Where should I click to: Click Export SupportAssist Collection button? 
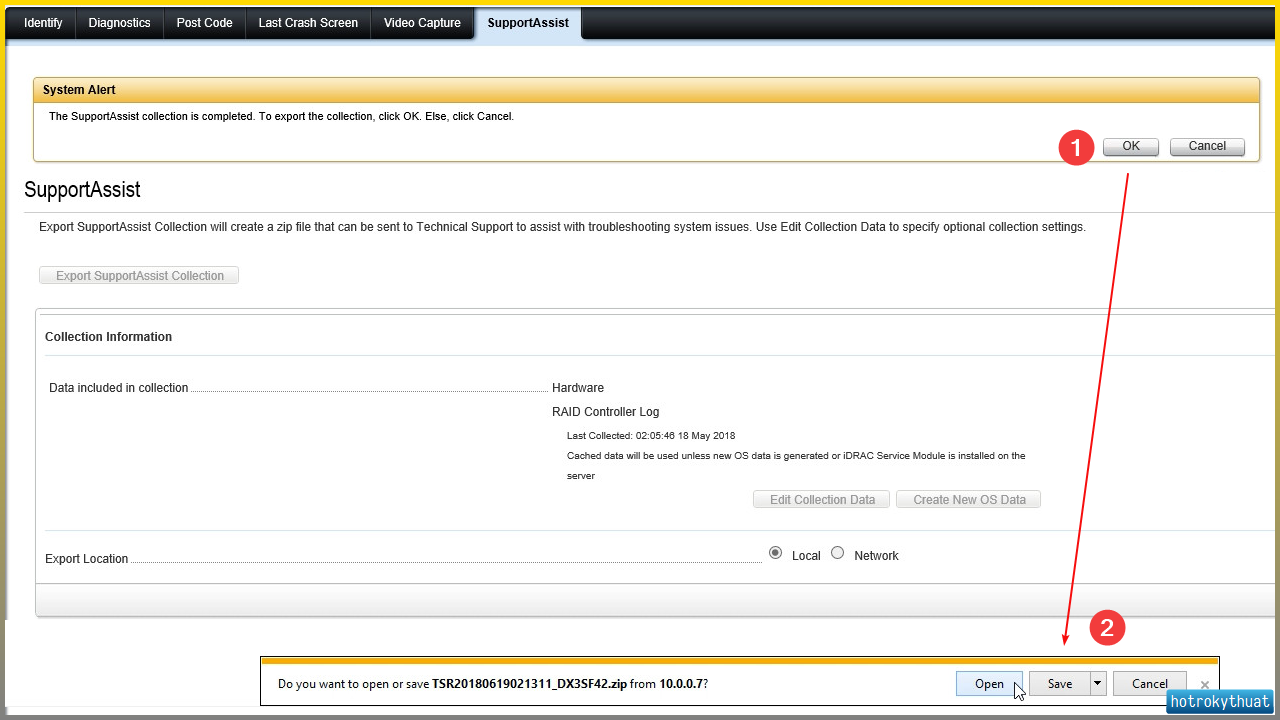(139, 275)
